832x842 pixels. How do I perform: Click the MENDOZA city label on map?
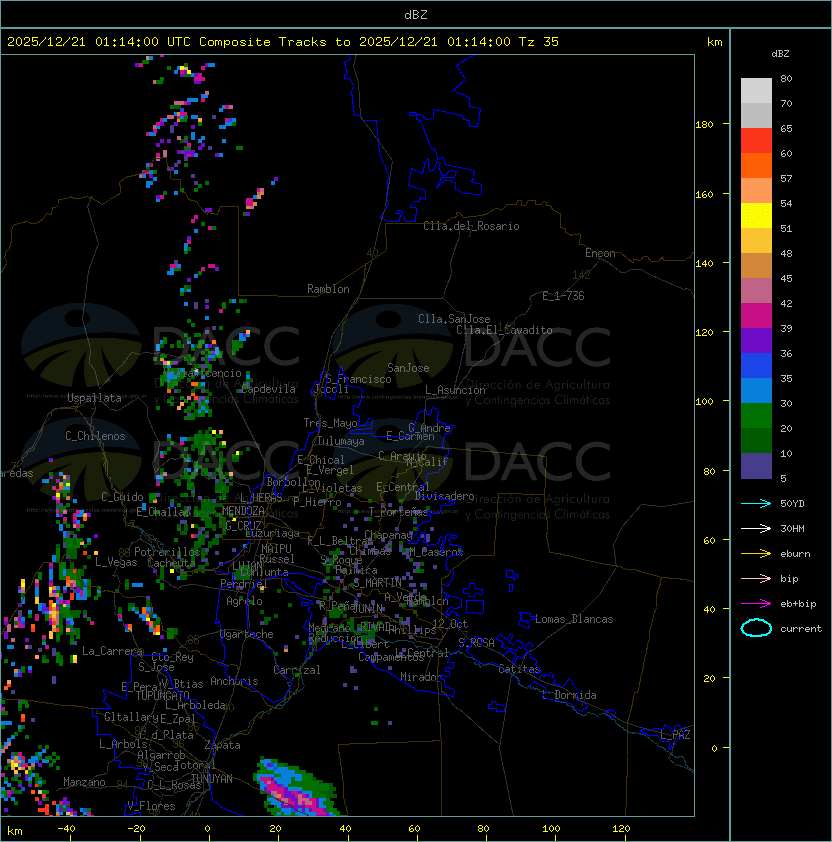coord(244,511)
